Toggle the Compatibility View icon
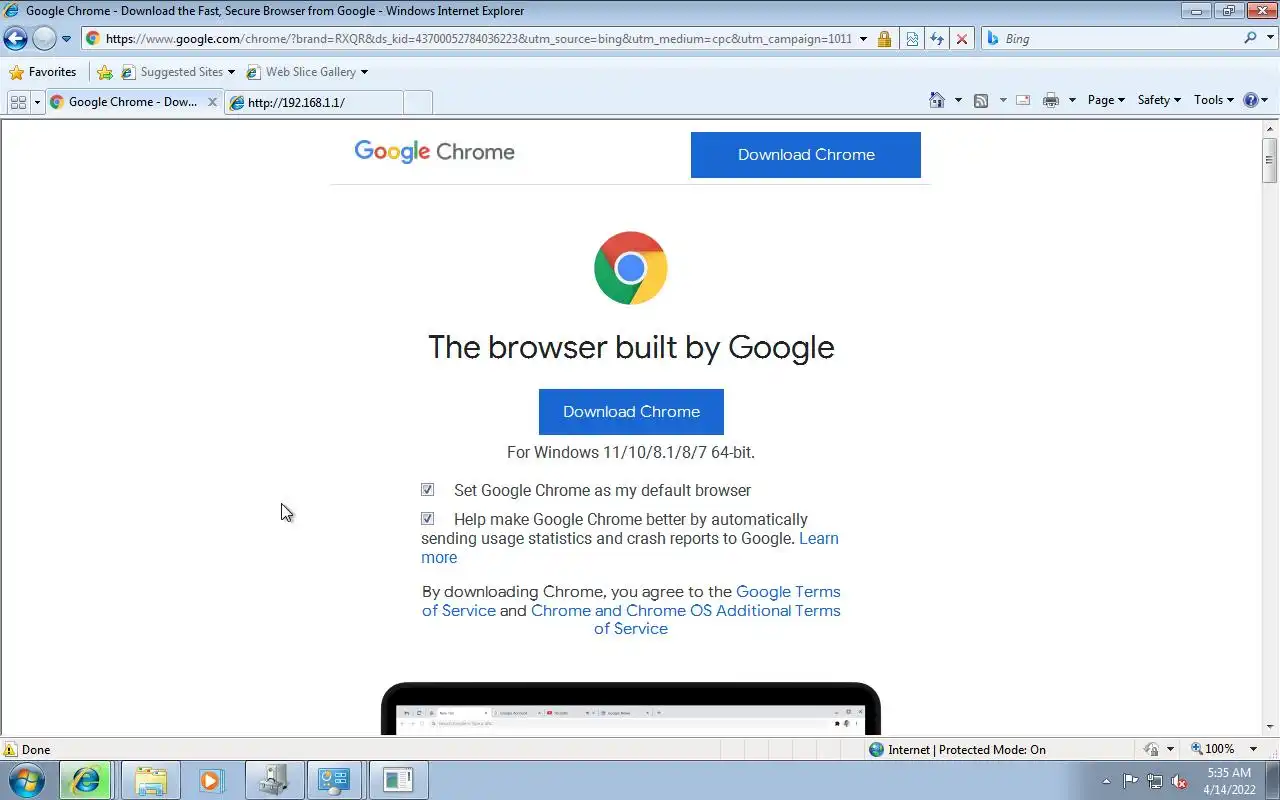The width and height of the screenshot is (1280, 800). tap(912, 39)
